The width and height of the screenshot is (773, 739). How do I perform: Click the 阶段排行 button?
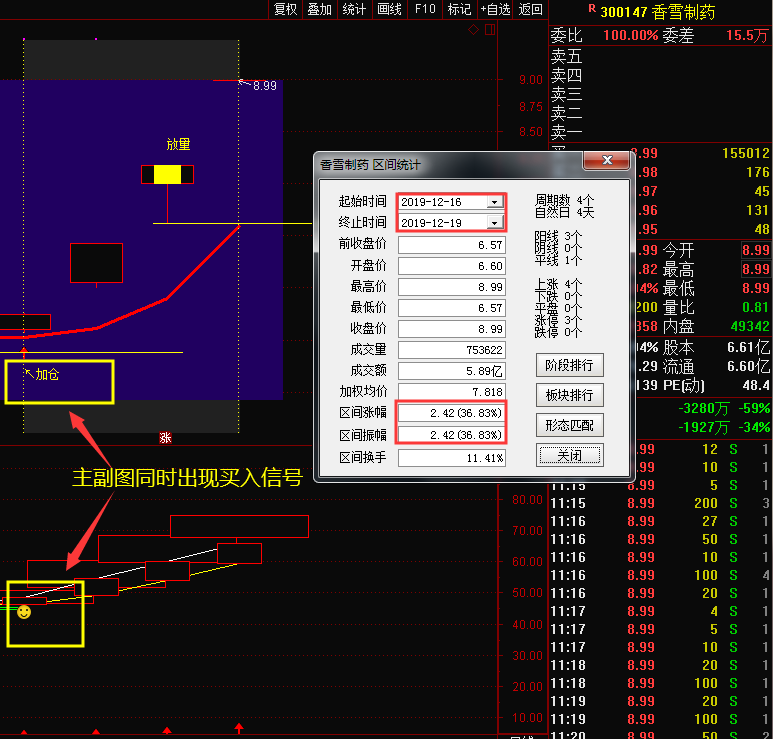(570, 364)
